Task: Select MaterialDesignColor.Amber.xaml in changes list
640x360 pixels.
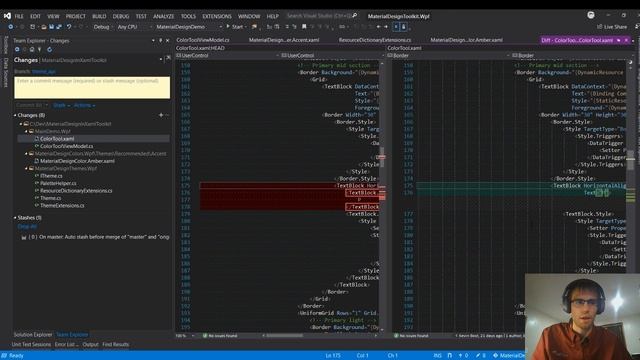Action: click(x=77, y=161)
